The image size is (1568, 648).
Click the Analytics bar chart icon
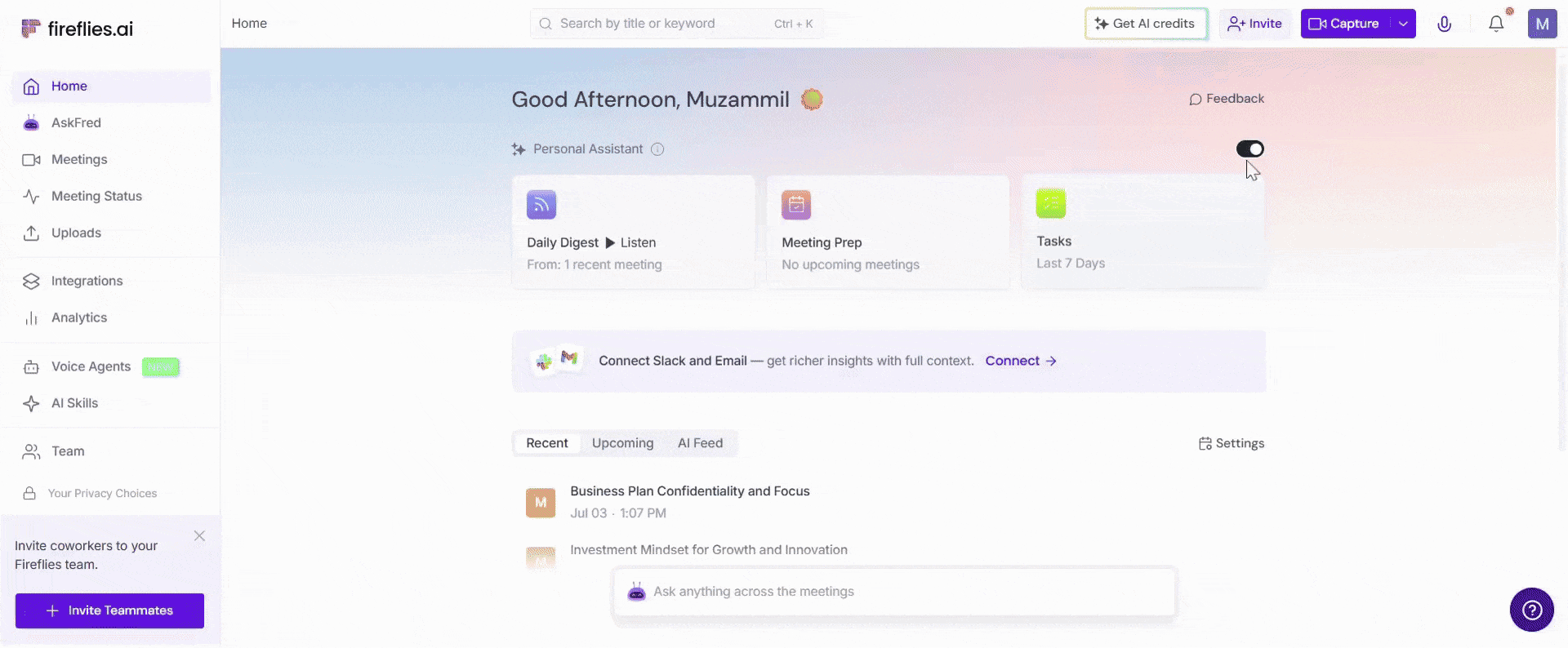(31, 318)
